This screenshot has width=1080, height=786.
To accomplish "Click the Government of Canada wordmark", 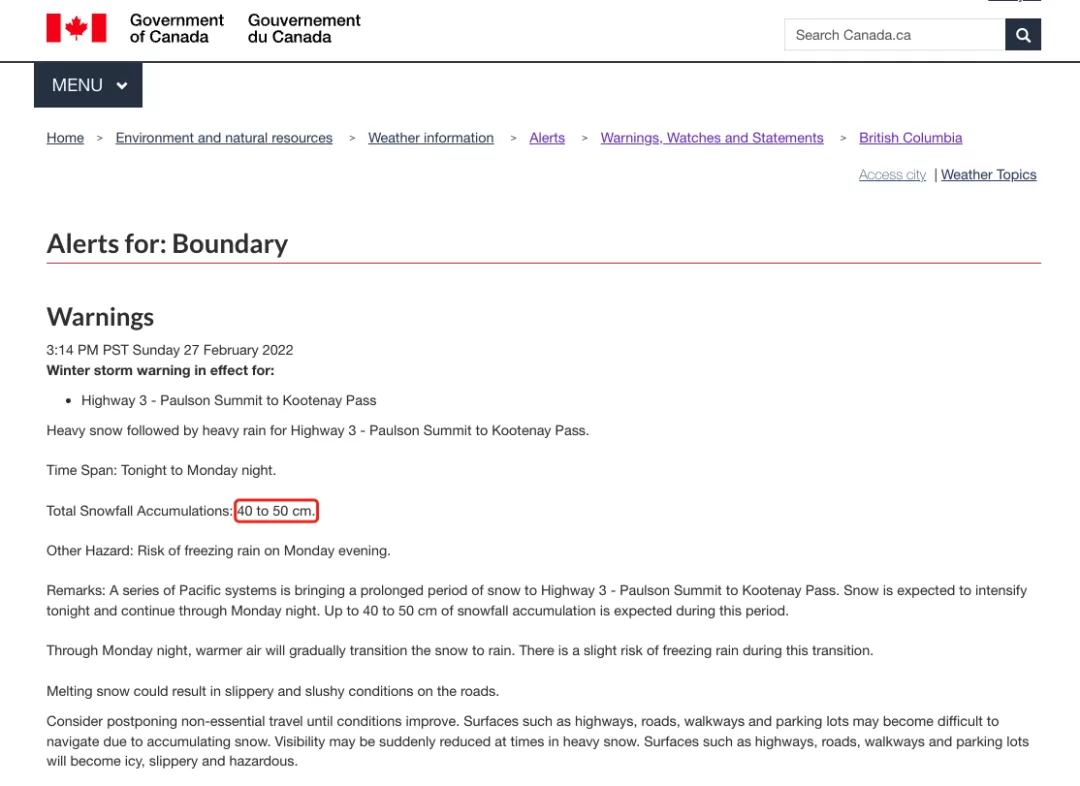I will pos(176,29).
